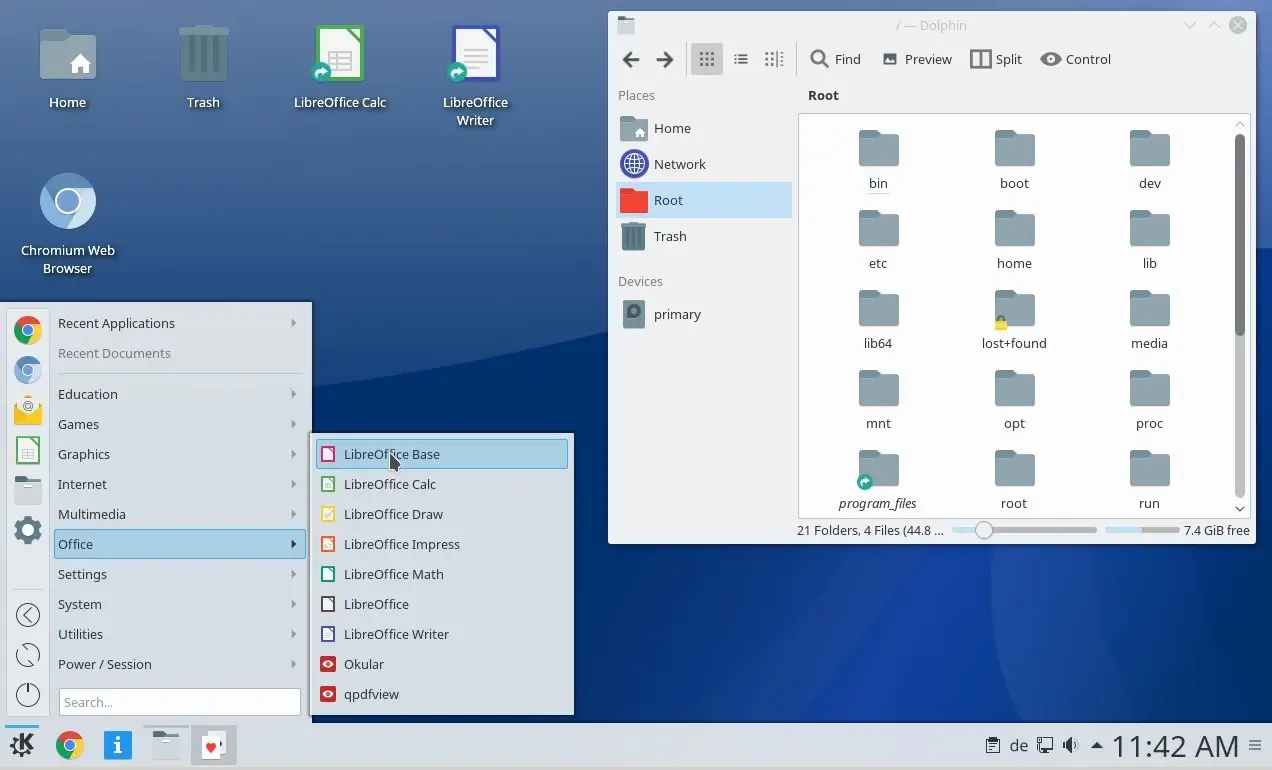Image resolution: width=1272 pixels, height=770 pixels.
Task: Launch Chromium from the taskbar
Action: 70,745
